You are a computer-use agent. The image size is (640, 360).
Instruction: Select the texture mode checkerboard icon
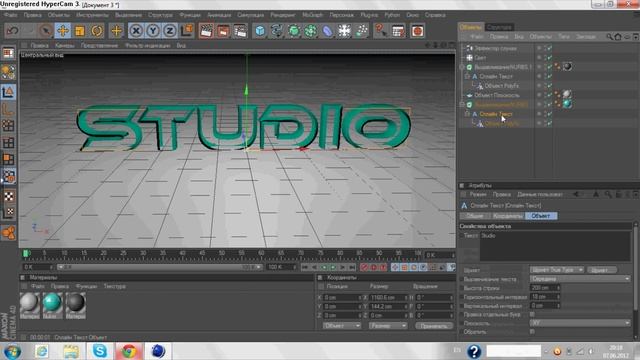click(9, 196)
